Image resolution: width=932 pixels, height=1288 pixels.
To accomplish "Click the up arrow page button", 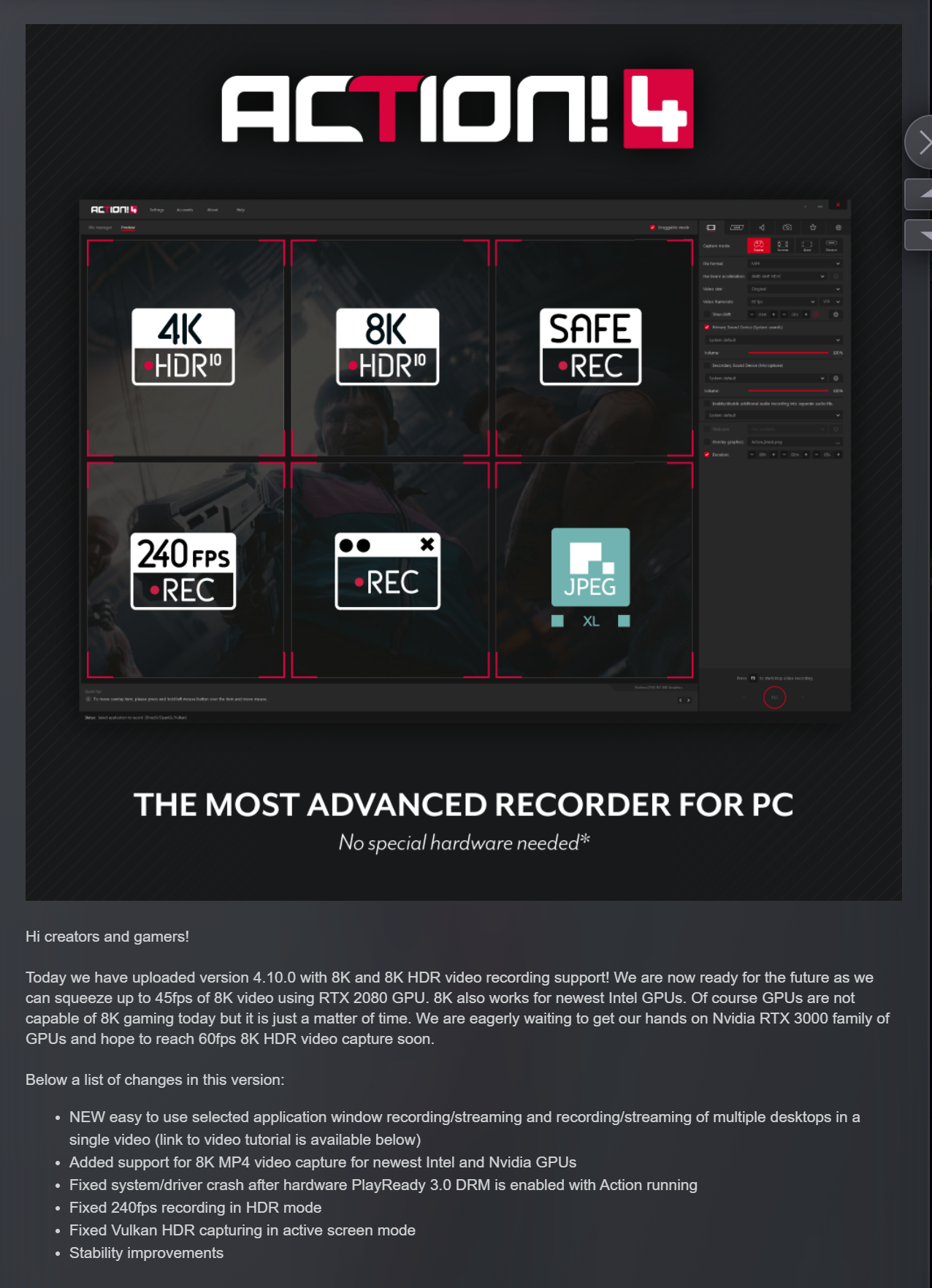I will point(920,194).
